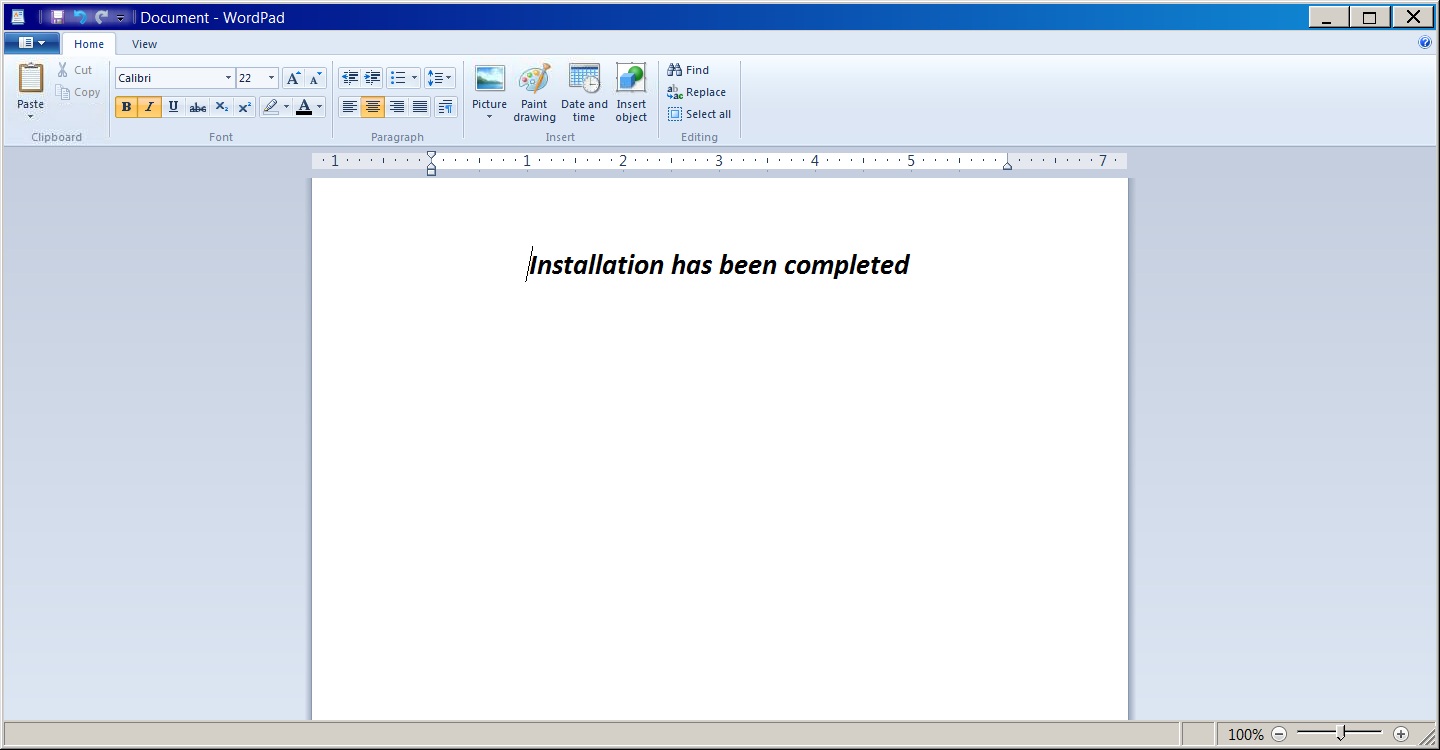The image size is (1440, 750).
Task: Click the Cut button
Action: (74, 70)
